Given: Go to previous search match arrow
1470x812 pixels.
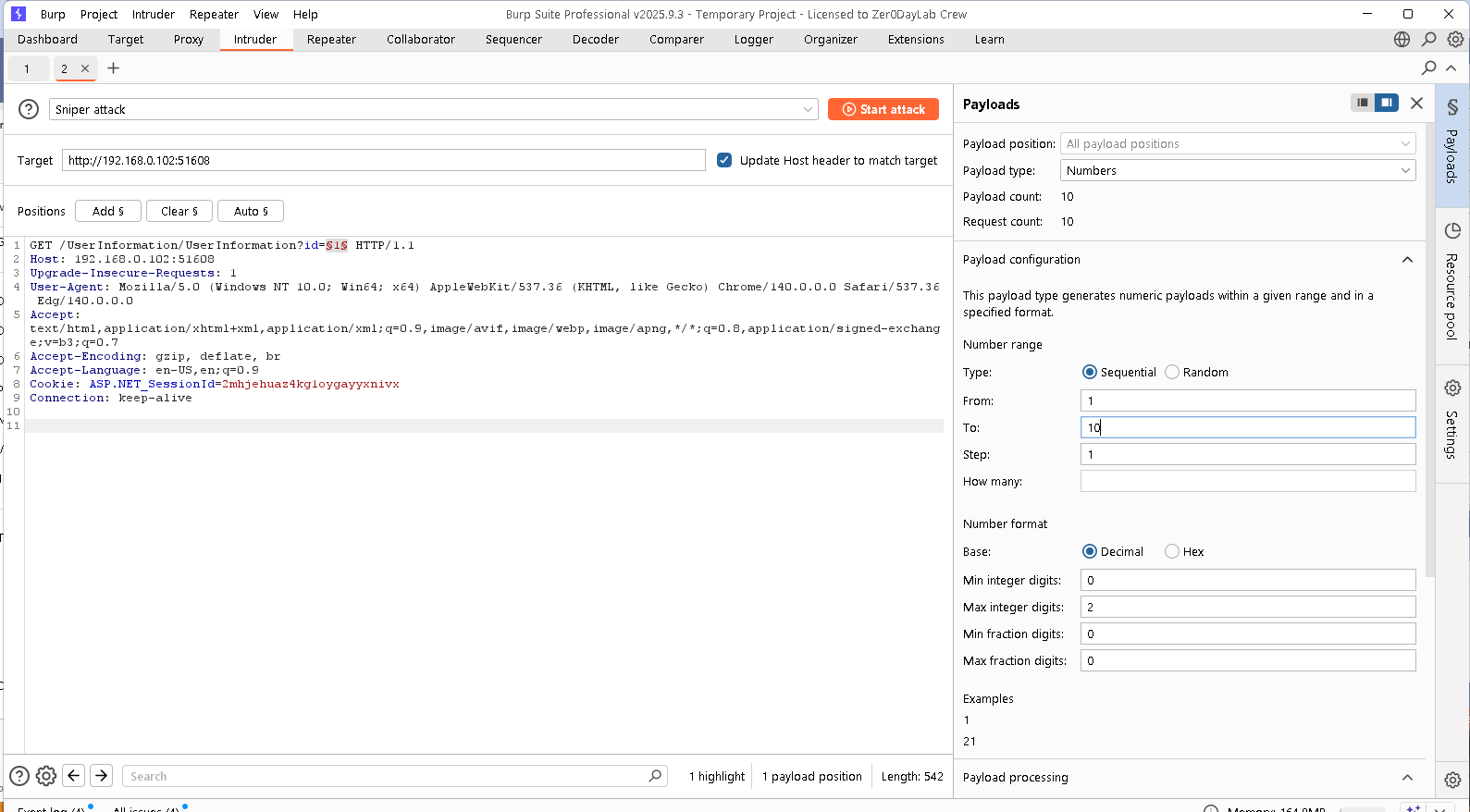Looking at the screenshot, I should pos(74,775).
